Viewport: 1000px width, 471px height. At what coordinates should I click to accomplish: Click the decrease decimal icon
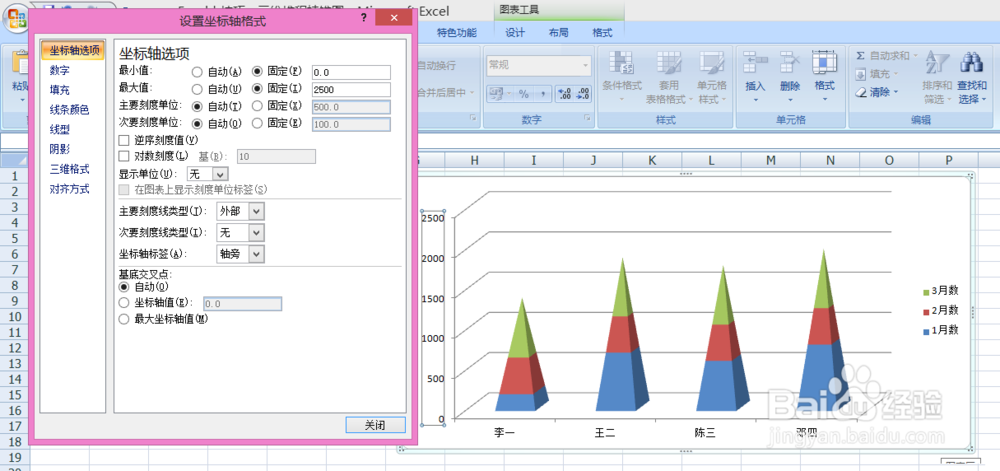pos(582,94)
